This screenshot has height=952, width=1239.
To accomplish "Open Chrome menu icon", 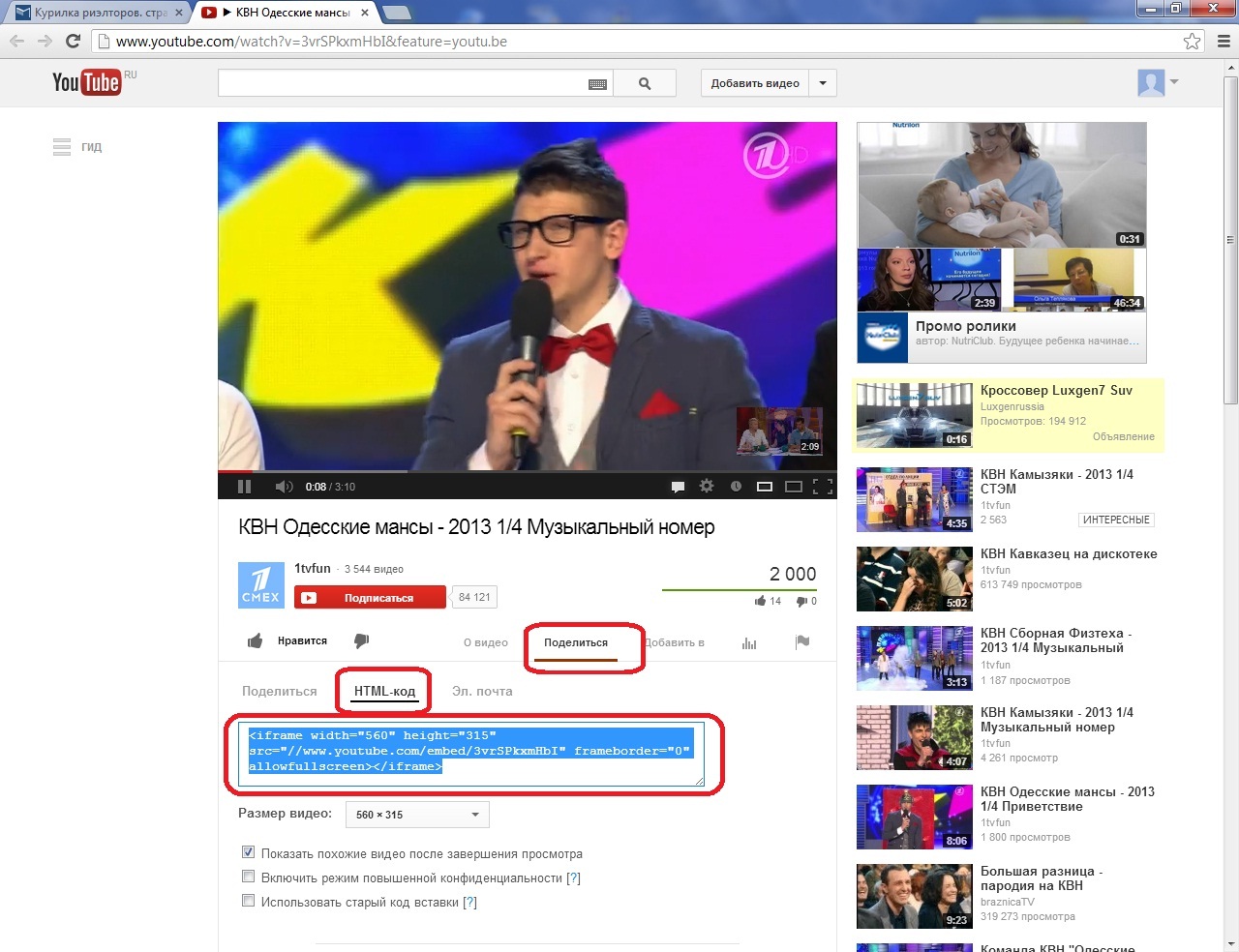I will tap(1224, 42).
